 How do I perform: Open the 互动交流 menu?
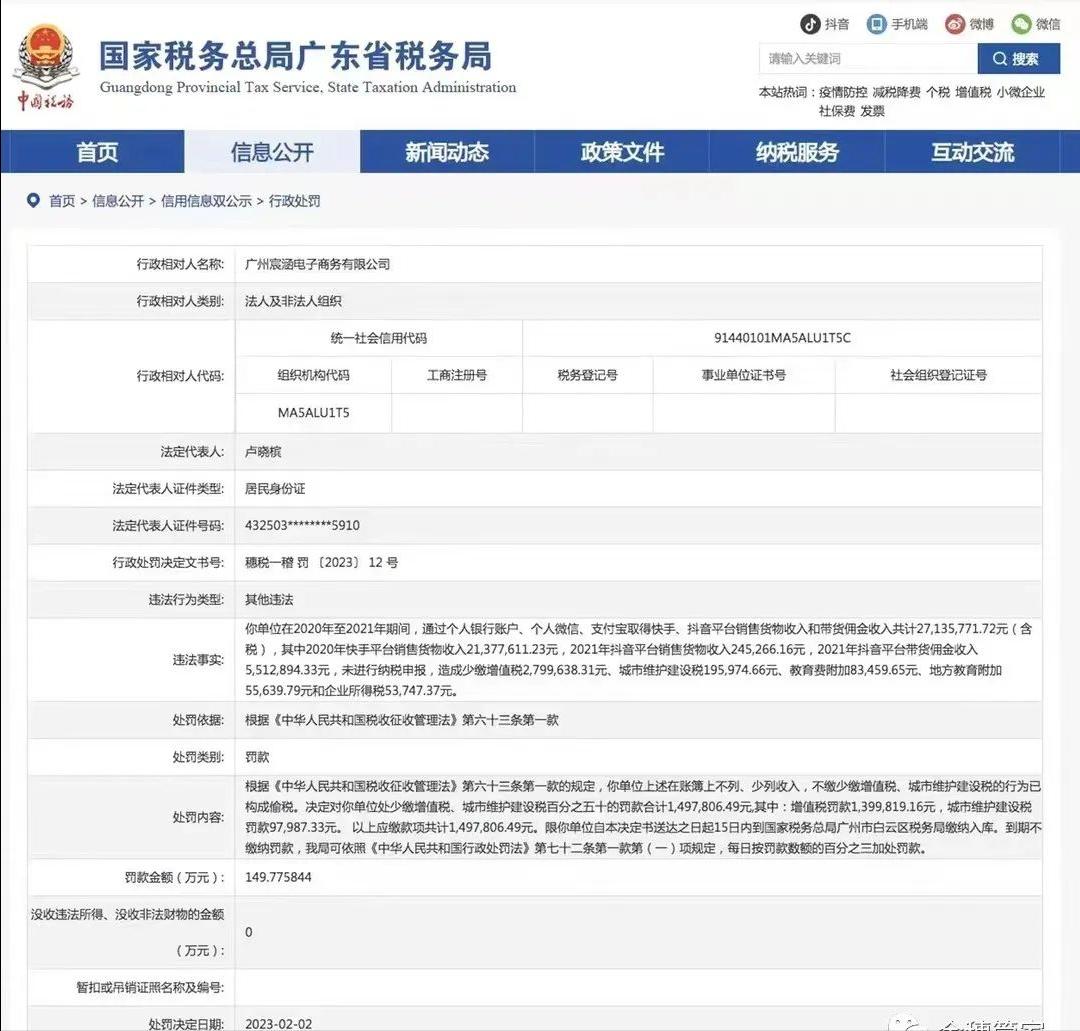click(x=971, y=152)
